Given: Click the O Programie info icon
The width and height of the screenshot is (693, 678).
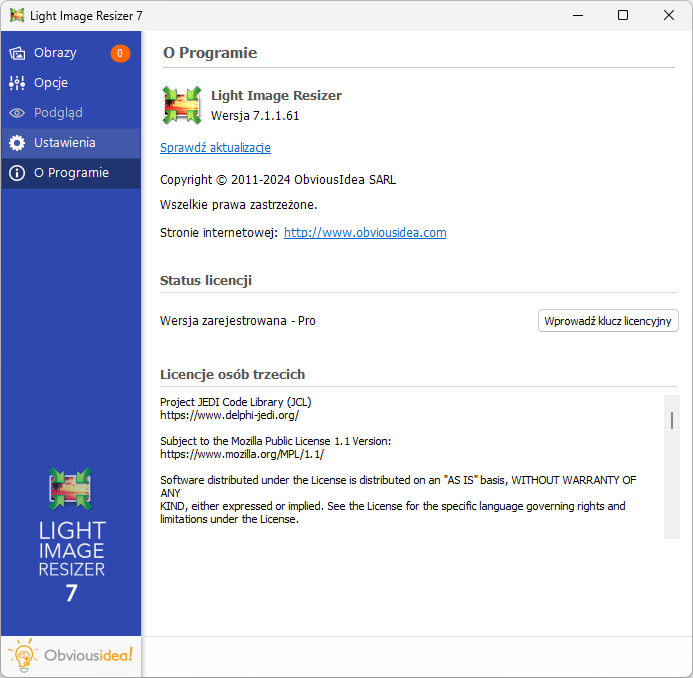Looking at the screenshot, I should point(17,173).
